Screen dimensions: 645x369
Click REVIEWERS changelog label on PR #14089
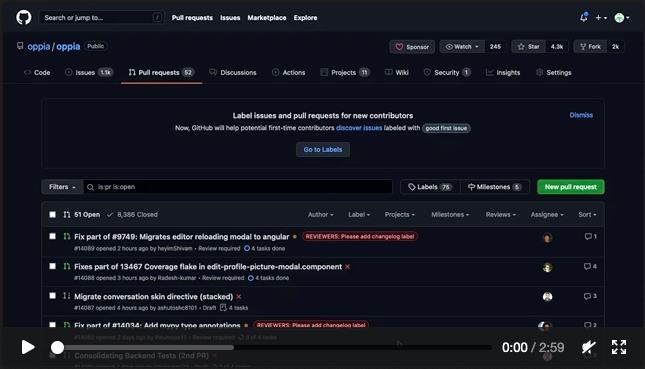360,237
